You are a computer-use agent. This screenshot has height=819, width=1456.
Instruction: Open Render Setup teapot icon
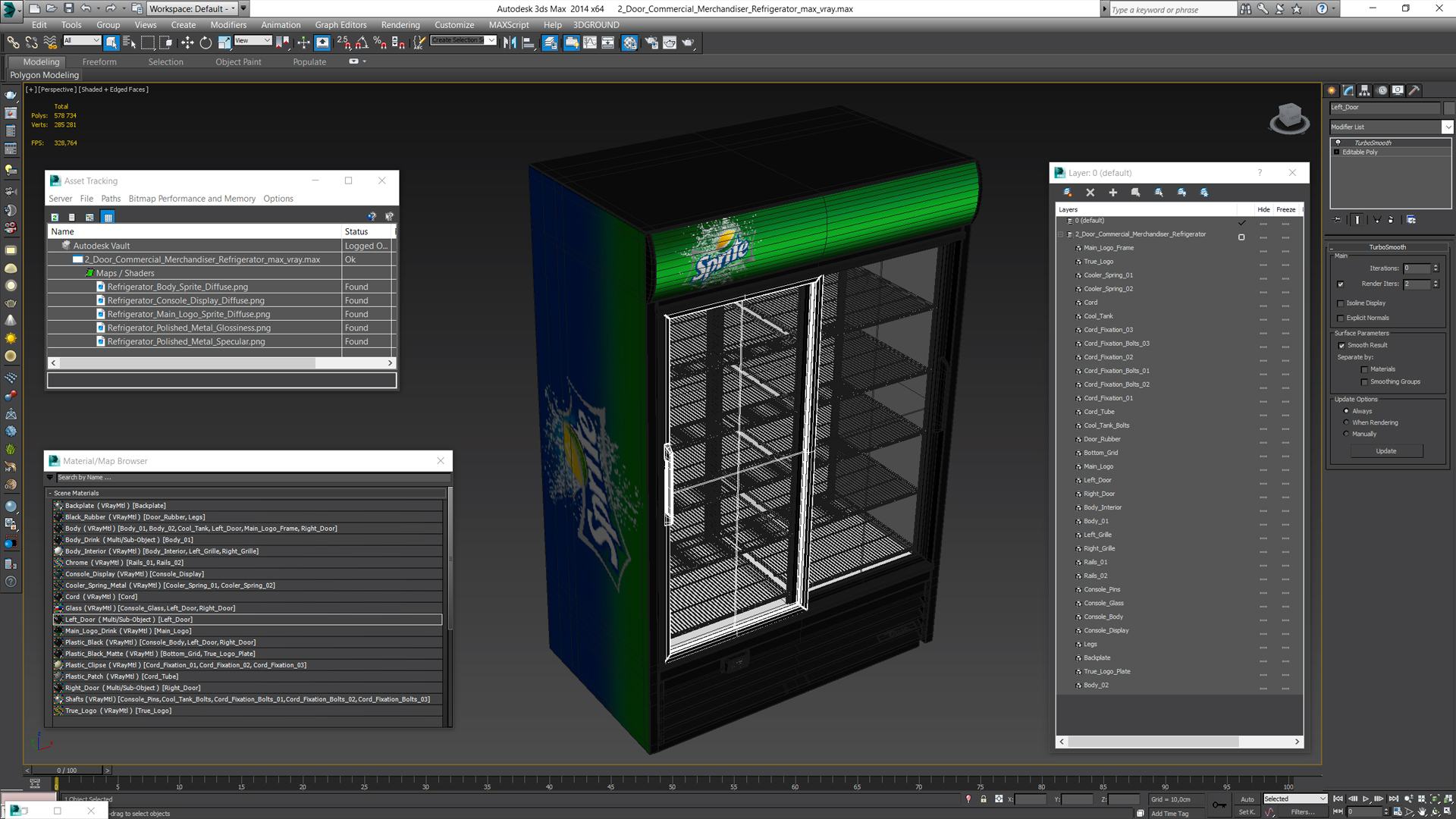651,42
